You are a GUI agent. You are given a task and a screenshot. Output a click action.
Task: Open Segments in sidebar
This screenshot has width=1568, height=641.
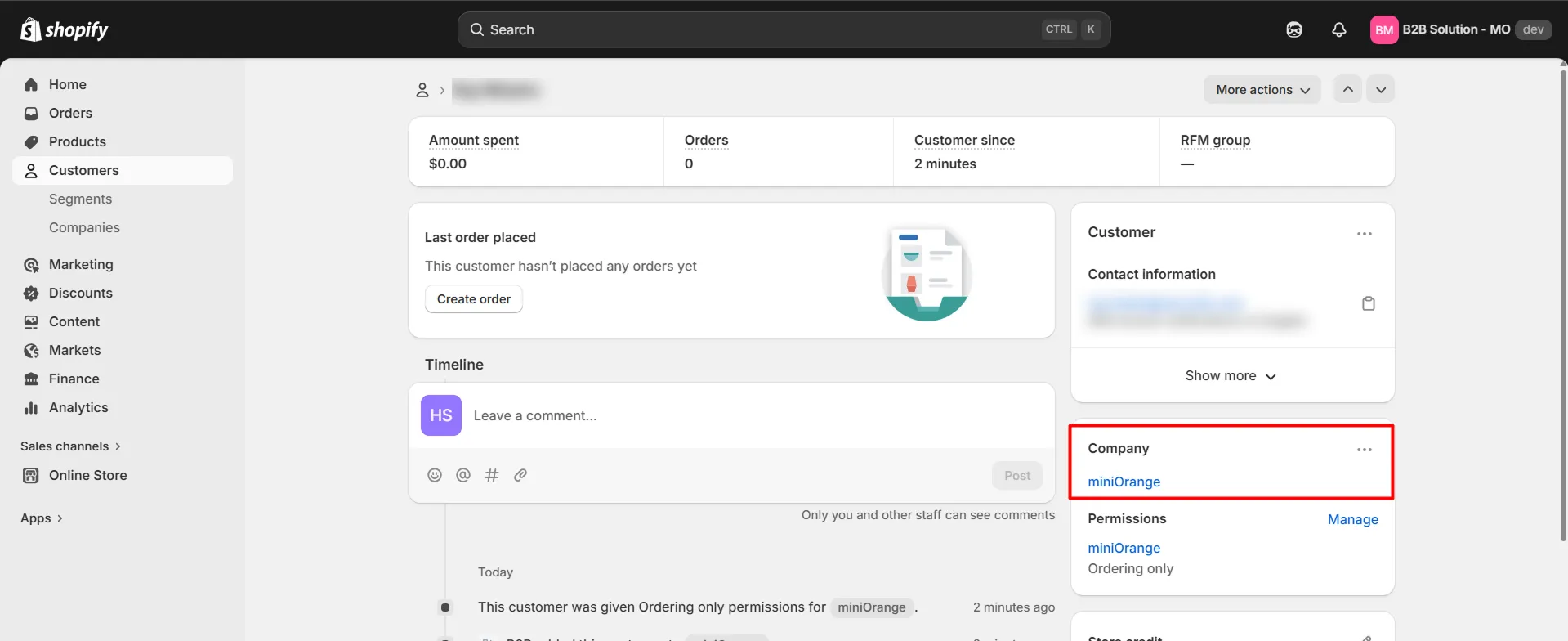pos(80,199)
